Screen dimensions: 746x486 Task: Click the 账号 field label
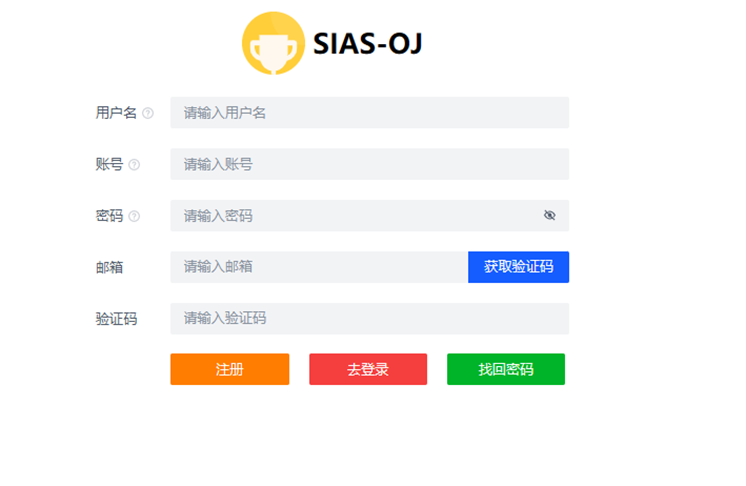coord(109,164)
